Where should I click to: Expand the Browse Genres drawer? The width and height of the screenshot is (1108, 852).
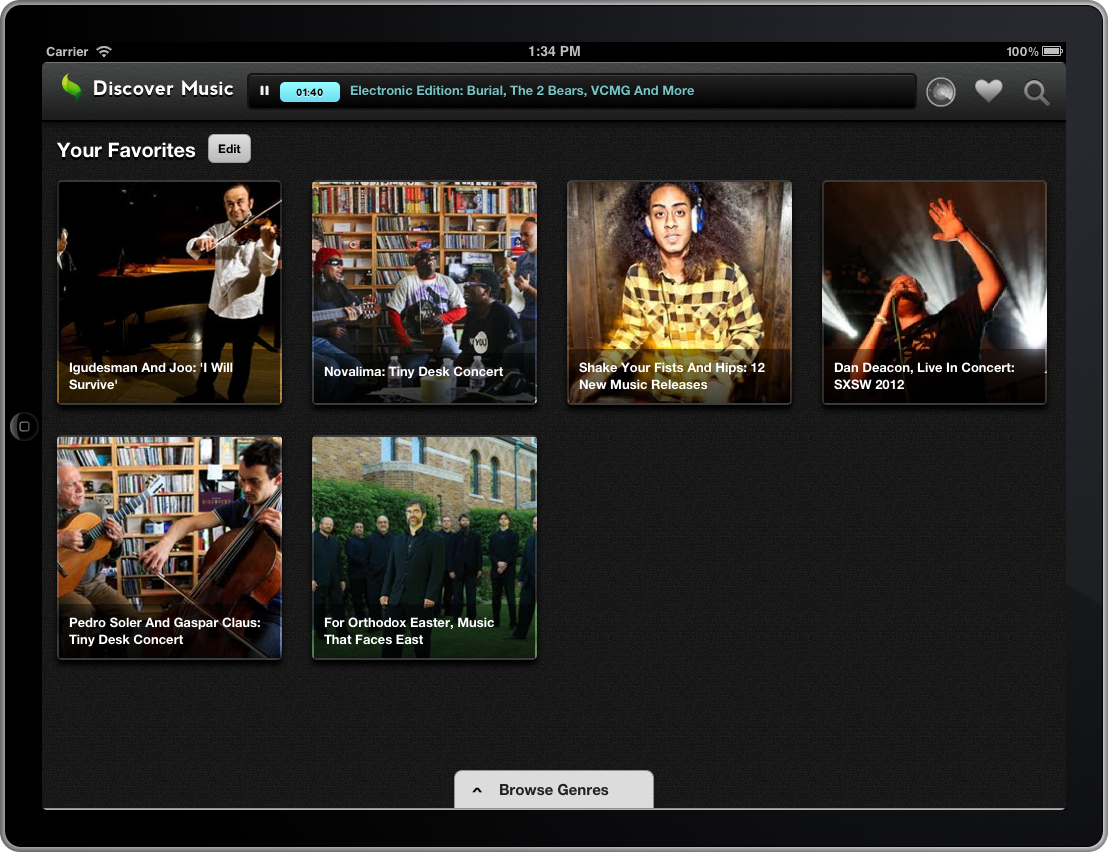pos(553,789)
